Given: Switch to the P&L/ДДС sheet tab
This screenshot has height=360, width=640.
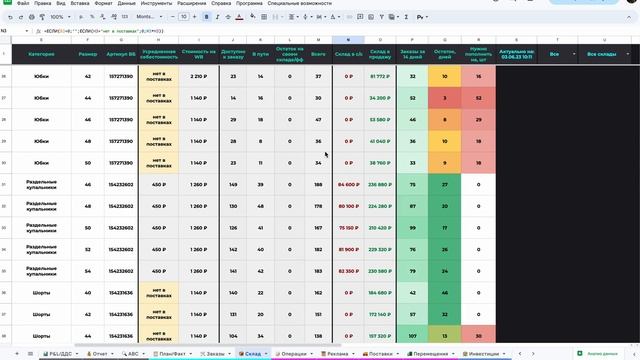Looking at the screenshot, I should pos(60,354).
